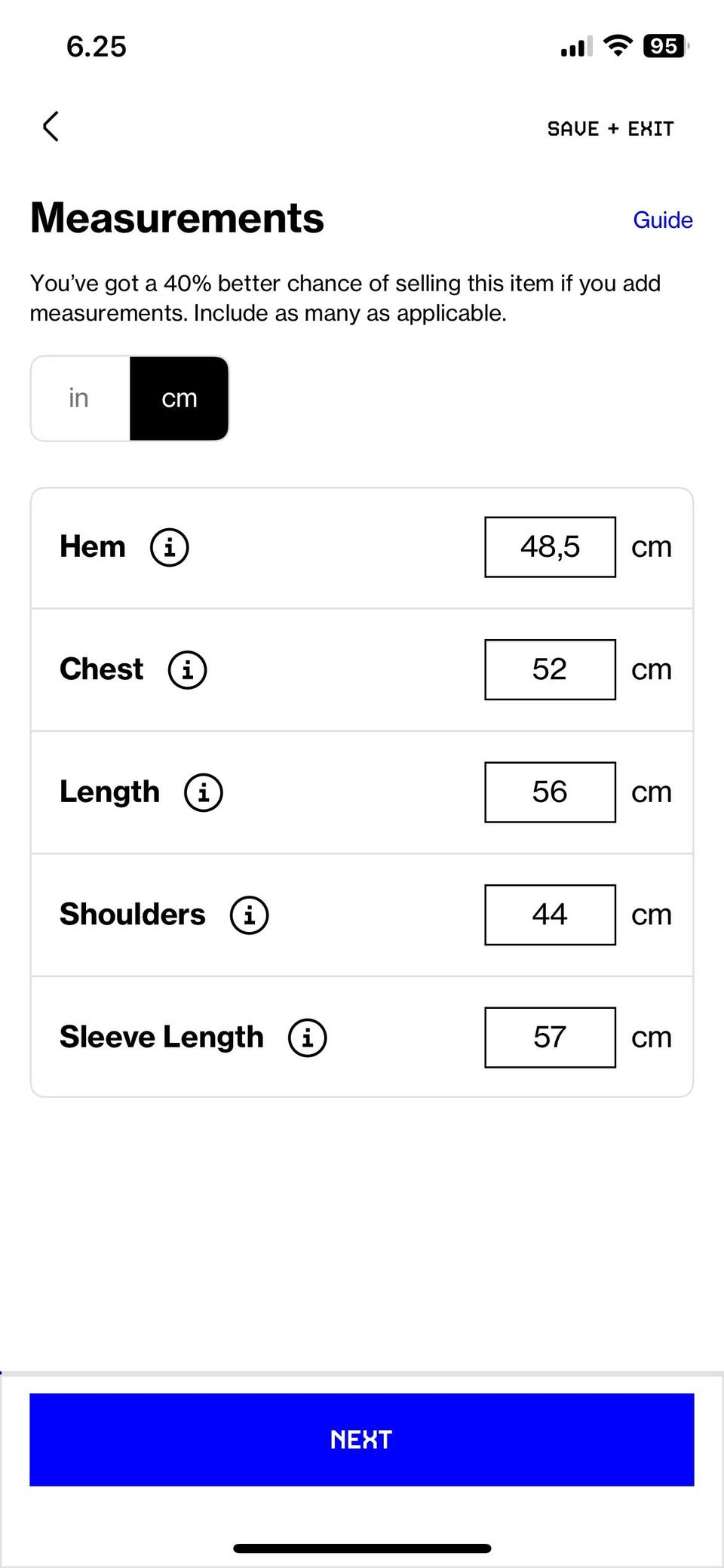The width and height of the screenshot is (724, 1568).
Task: Open info icon next to Length
Action: click(x=204, y=792)
